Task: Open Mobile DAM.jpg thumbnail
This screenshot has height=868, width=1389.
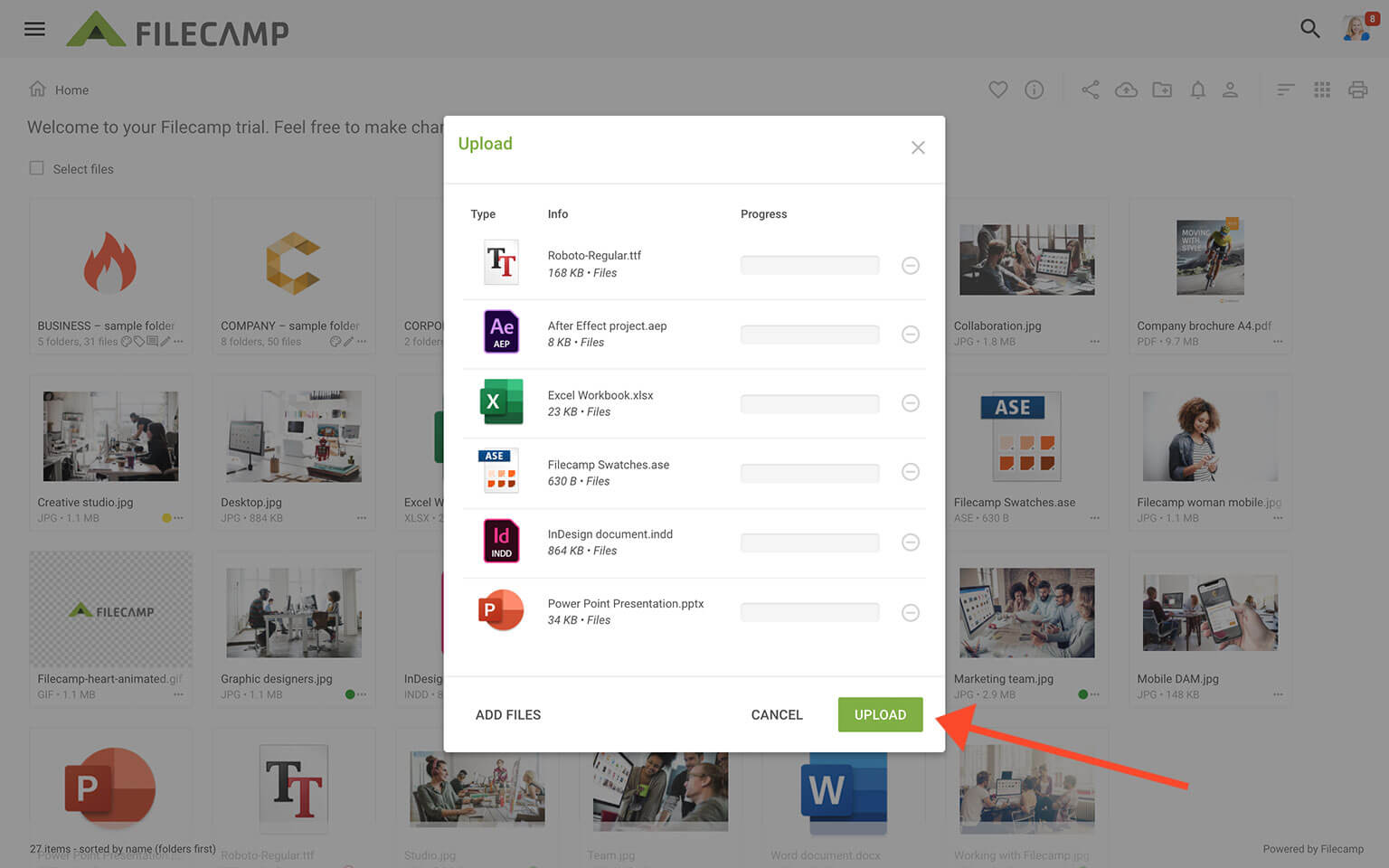Action: click(x=1210, y=612)
